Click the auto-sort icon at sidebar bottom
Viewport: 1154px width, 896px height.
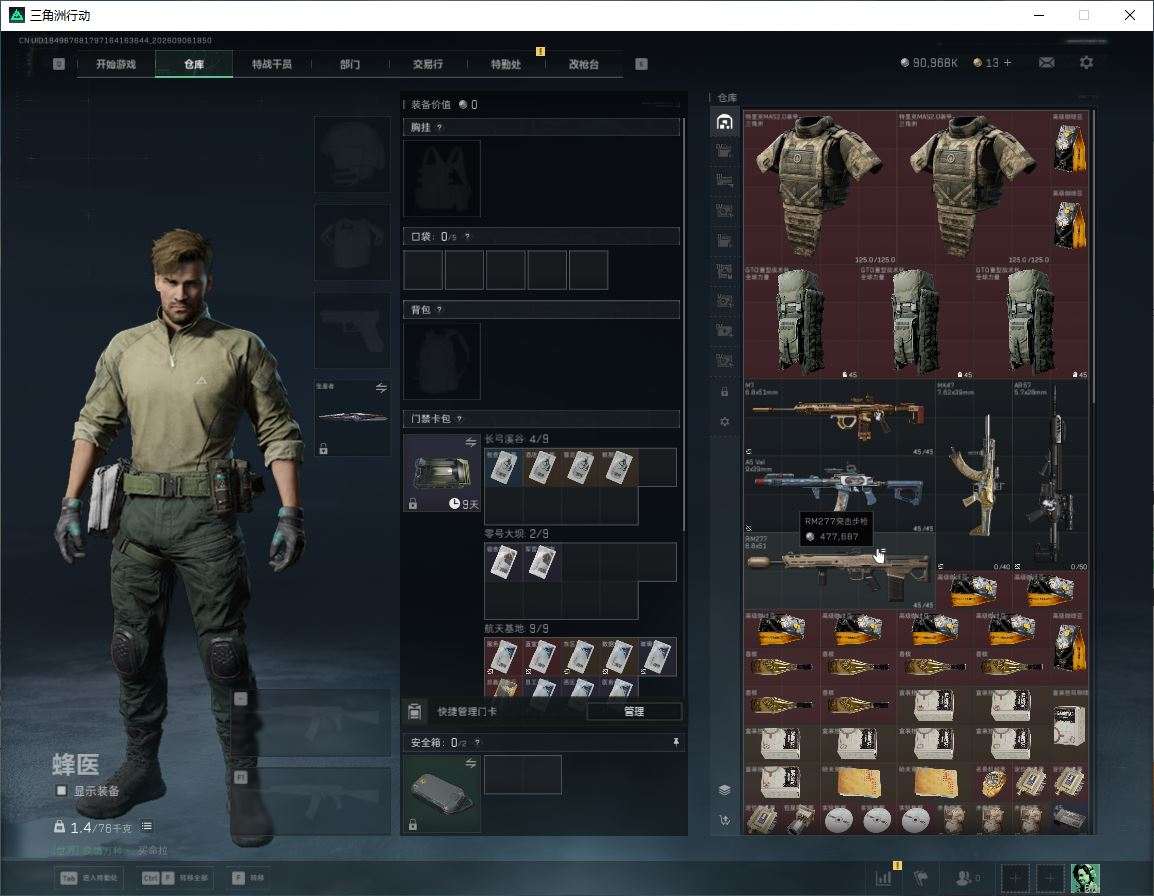(724, 819)
